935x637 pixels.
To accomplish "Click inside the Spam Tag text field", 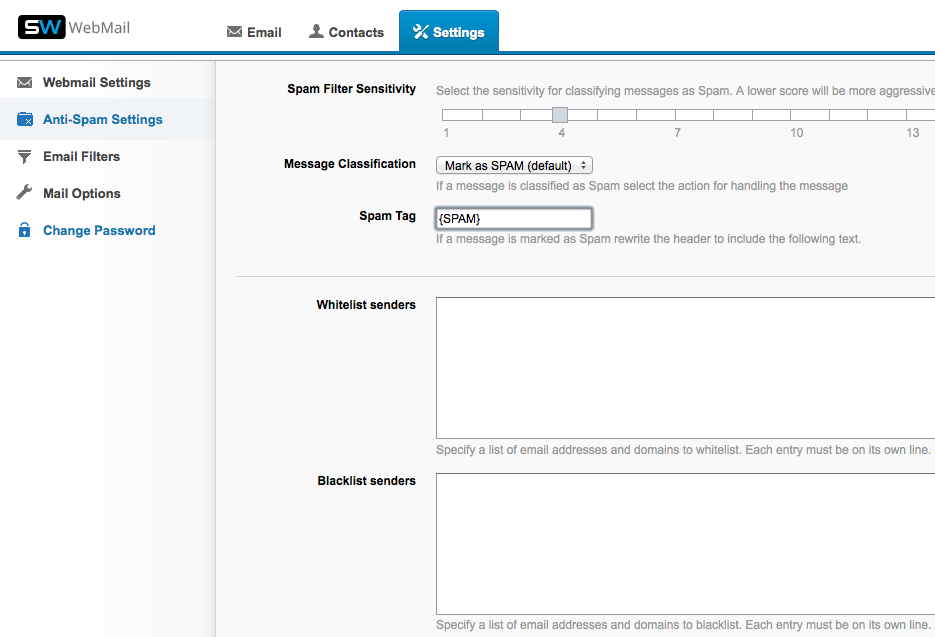I will pos(514,218).
